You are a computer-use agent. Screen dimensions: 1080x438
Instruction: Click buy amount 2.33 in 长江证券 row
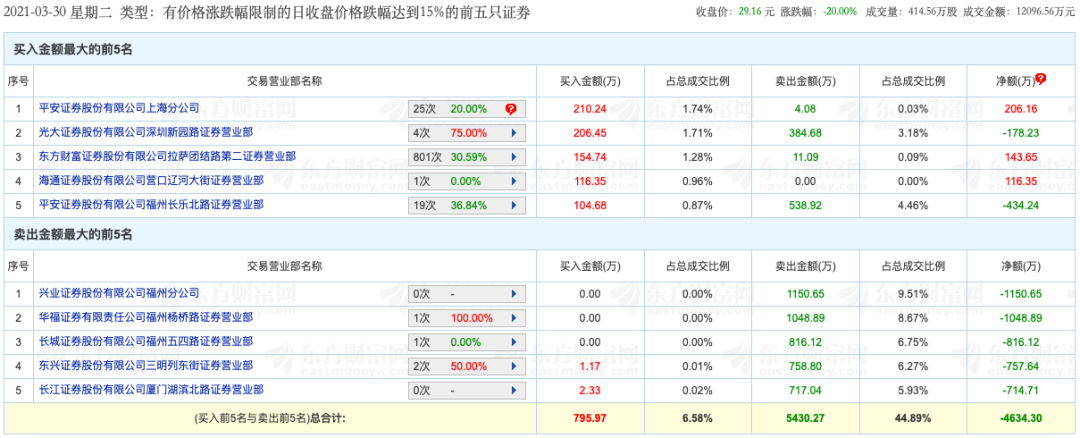click(x=589, y=390)
